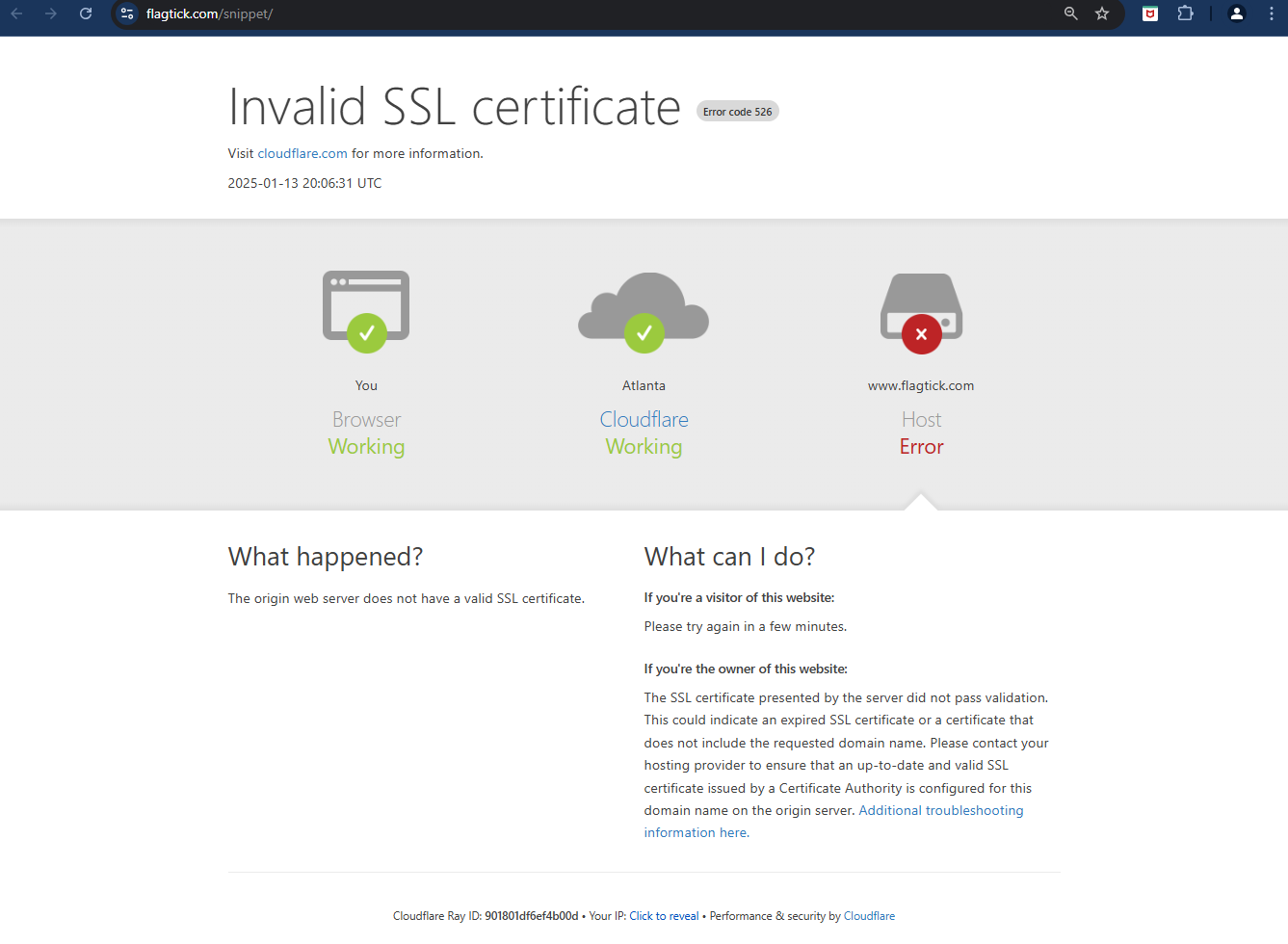Click the Cloudflare cloud icon labeled Atlanta
This screenshot has width=1288, height=944.
[x=644, y=308]
